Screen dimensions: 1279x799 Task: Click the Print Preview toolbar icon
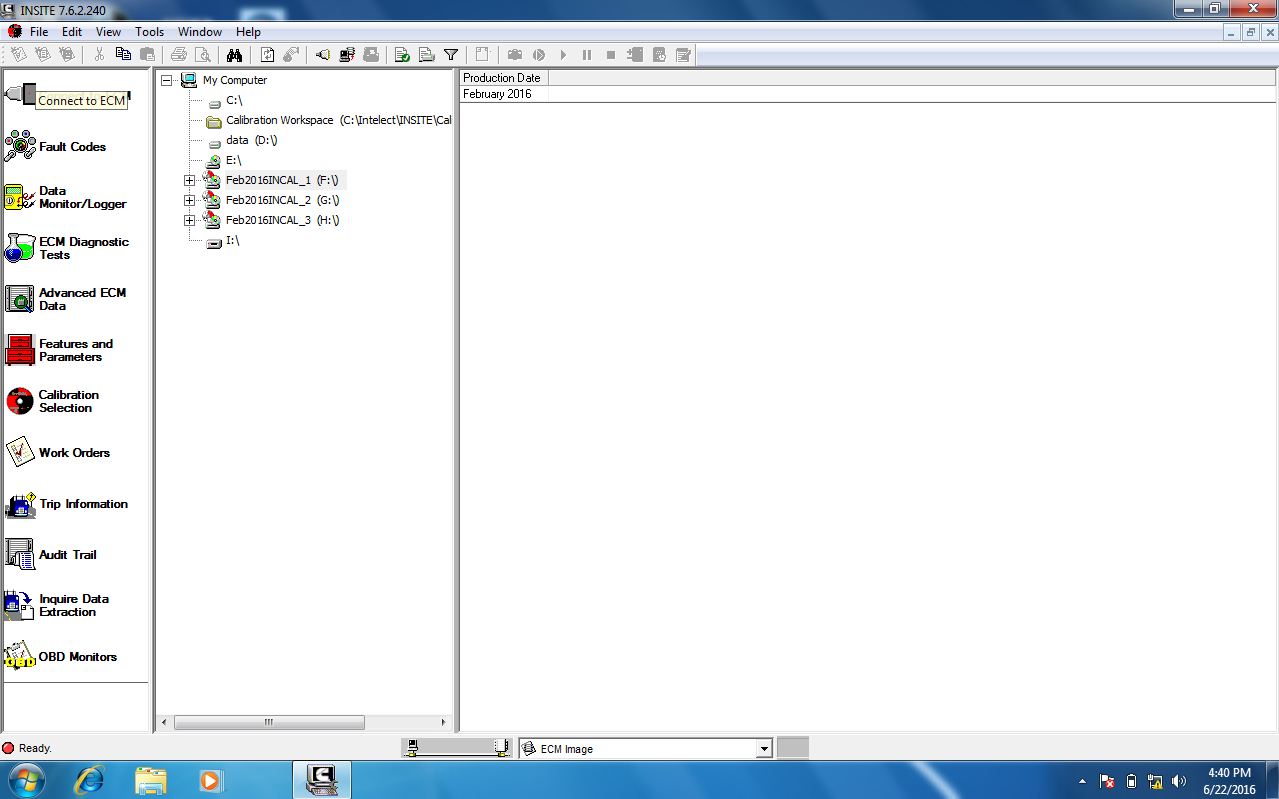202,55
